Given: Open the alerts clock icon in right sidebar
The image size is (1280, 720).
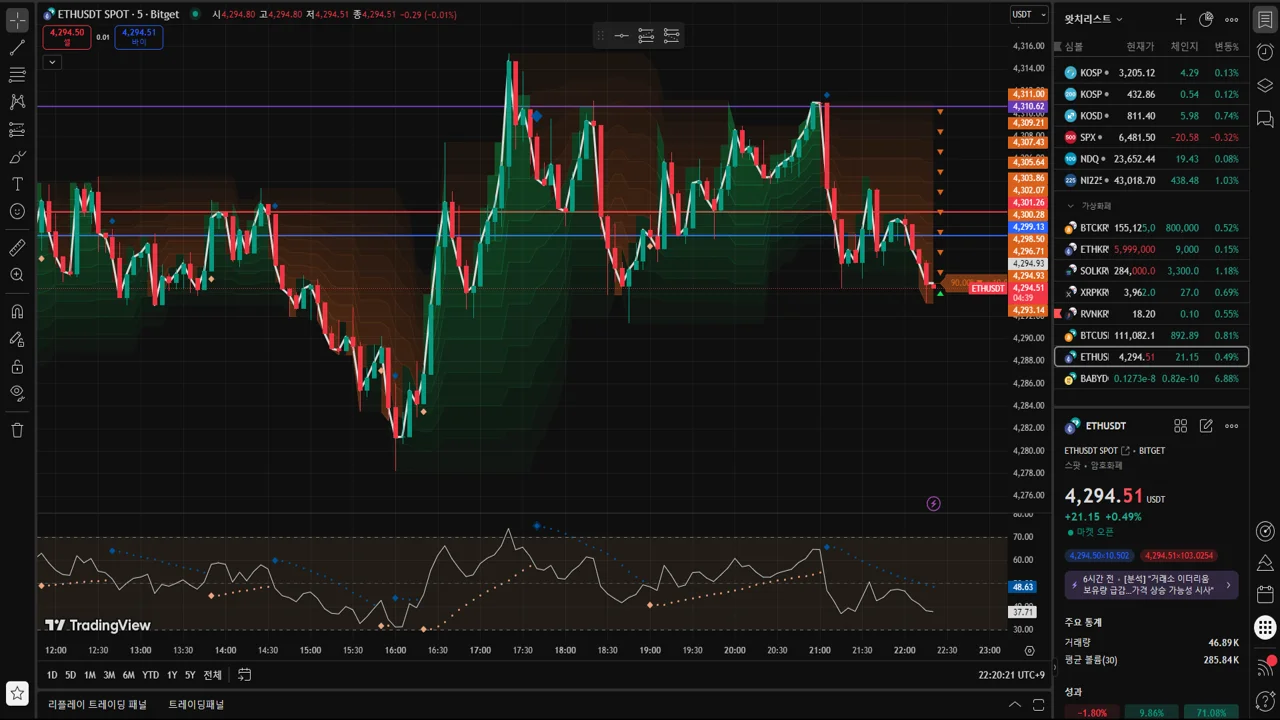Looking at the screenshot, I should (1265, 52).
